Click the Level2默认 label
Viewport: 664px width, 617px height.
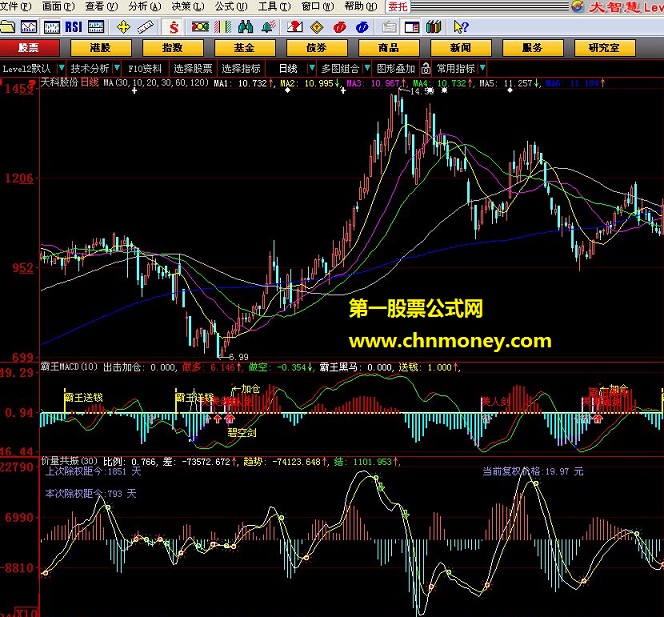[x=27, y=68]
